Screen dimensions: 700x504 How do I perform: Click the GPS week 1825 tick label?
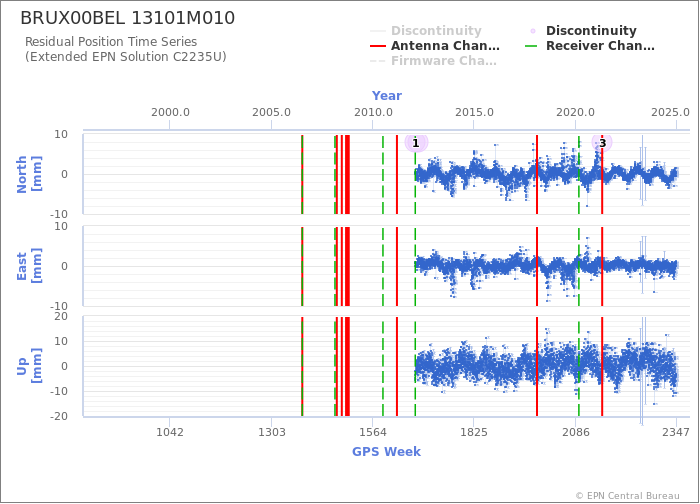coord(474,432)
